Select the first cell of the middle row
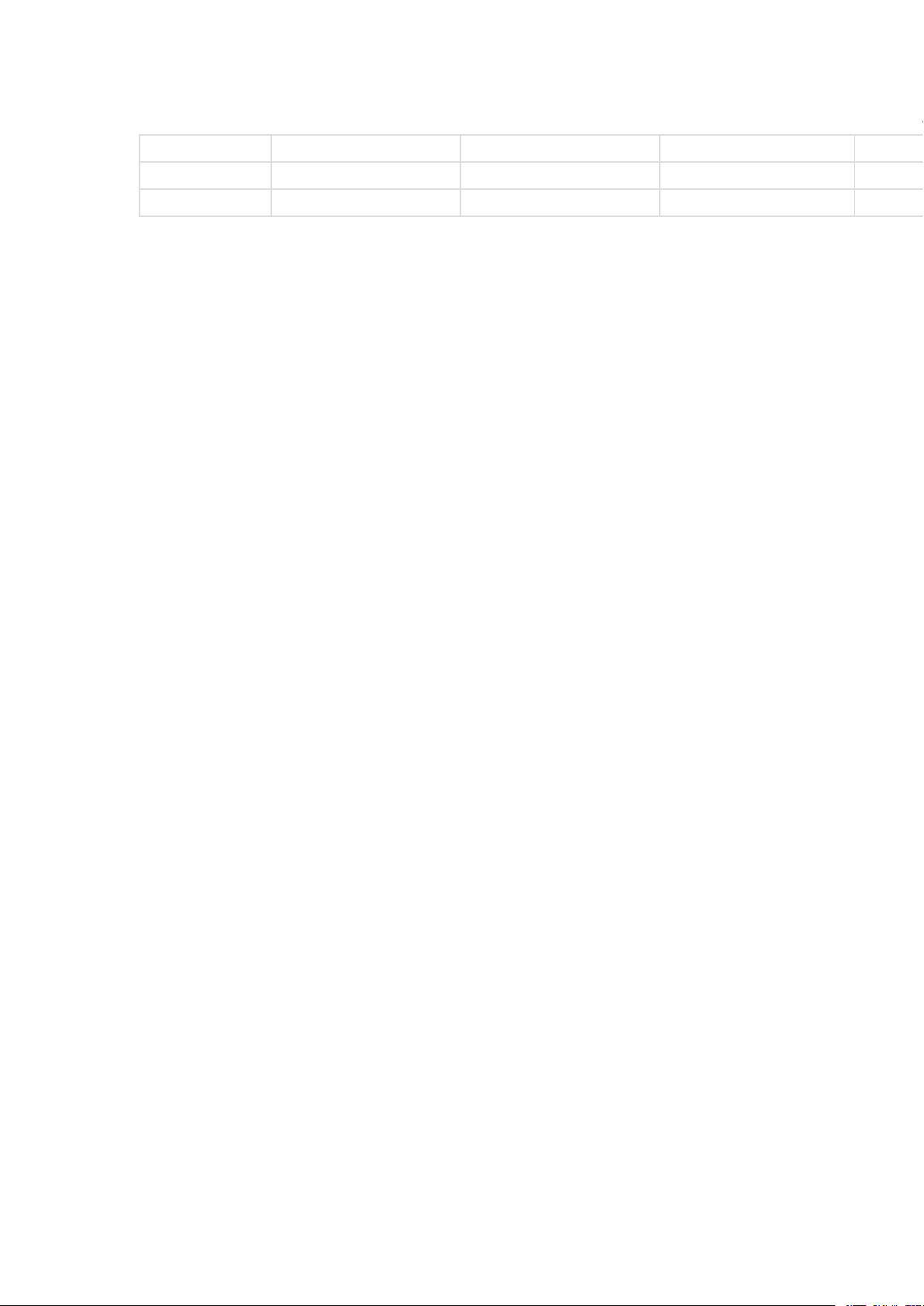This screenshot has height=1306, width=924. (205, 175)
